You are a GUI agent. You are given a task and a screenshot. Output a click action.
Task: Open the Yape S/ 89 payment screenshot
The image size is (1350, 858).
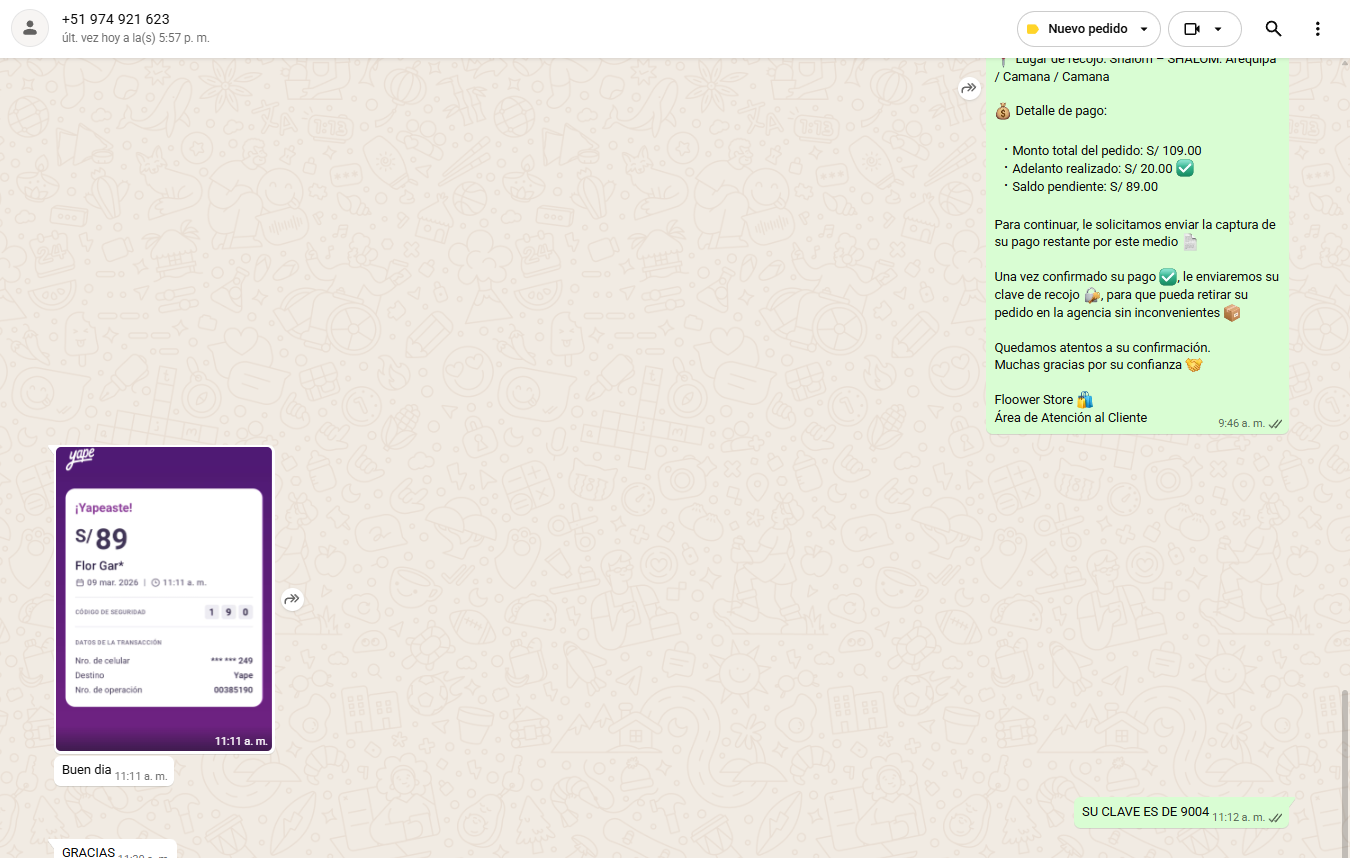(164, 599)
